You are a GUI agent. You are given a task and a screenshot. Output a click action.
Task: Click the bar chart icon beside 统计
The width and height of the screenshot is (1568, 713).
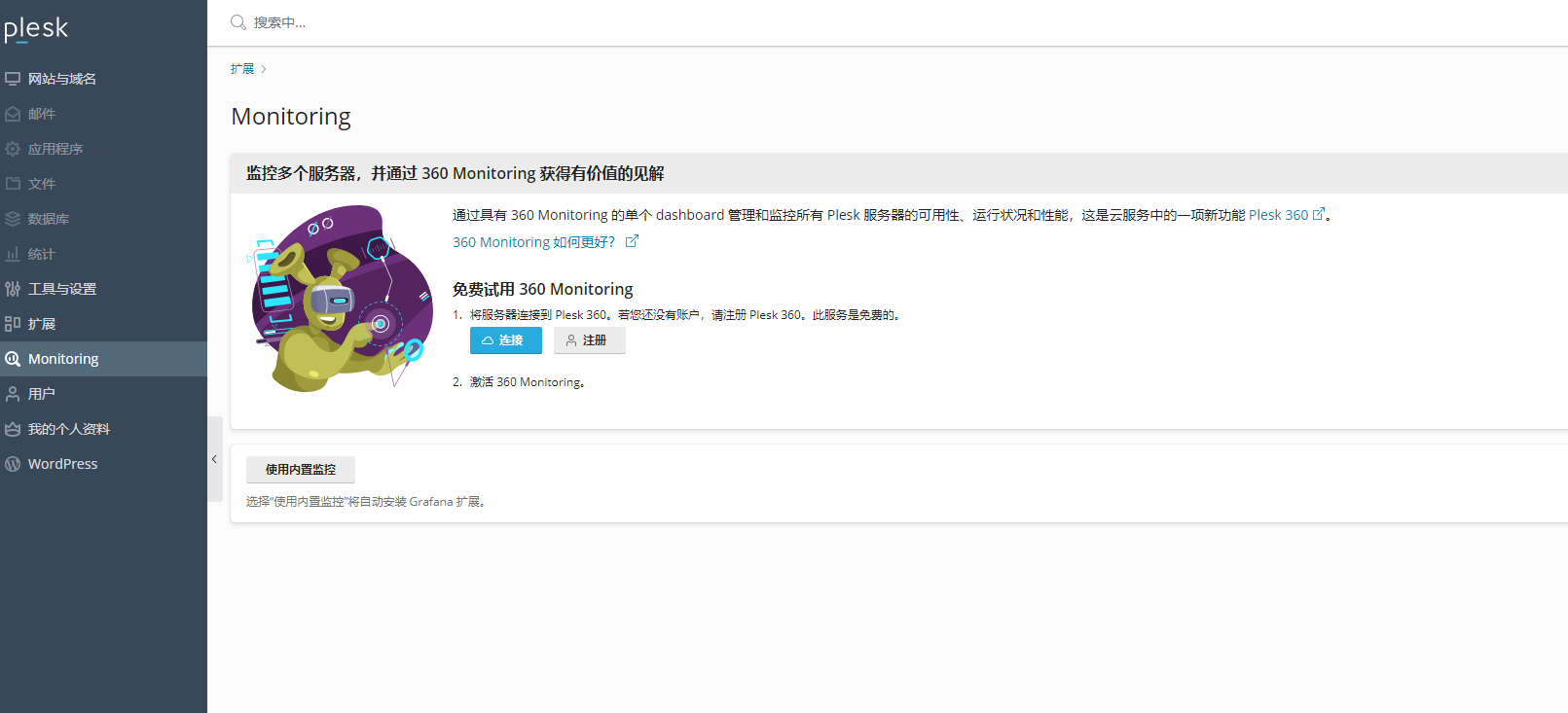pyautogui.click(x=13, y=254)
